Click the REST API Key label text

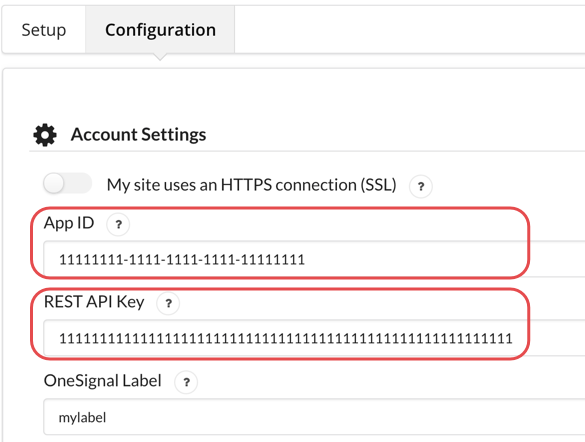94,302
